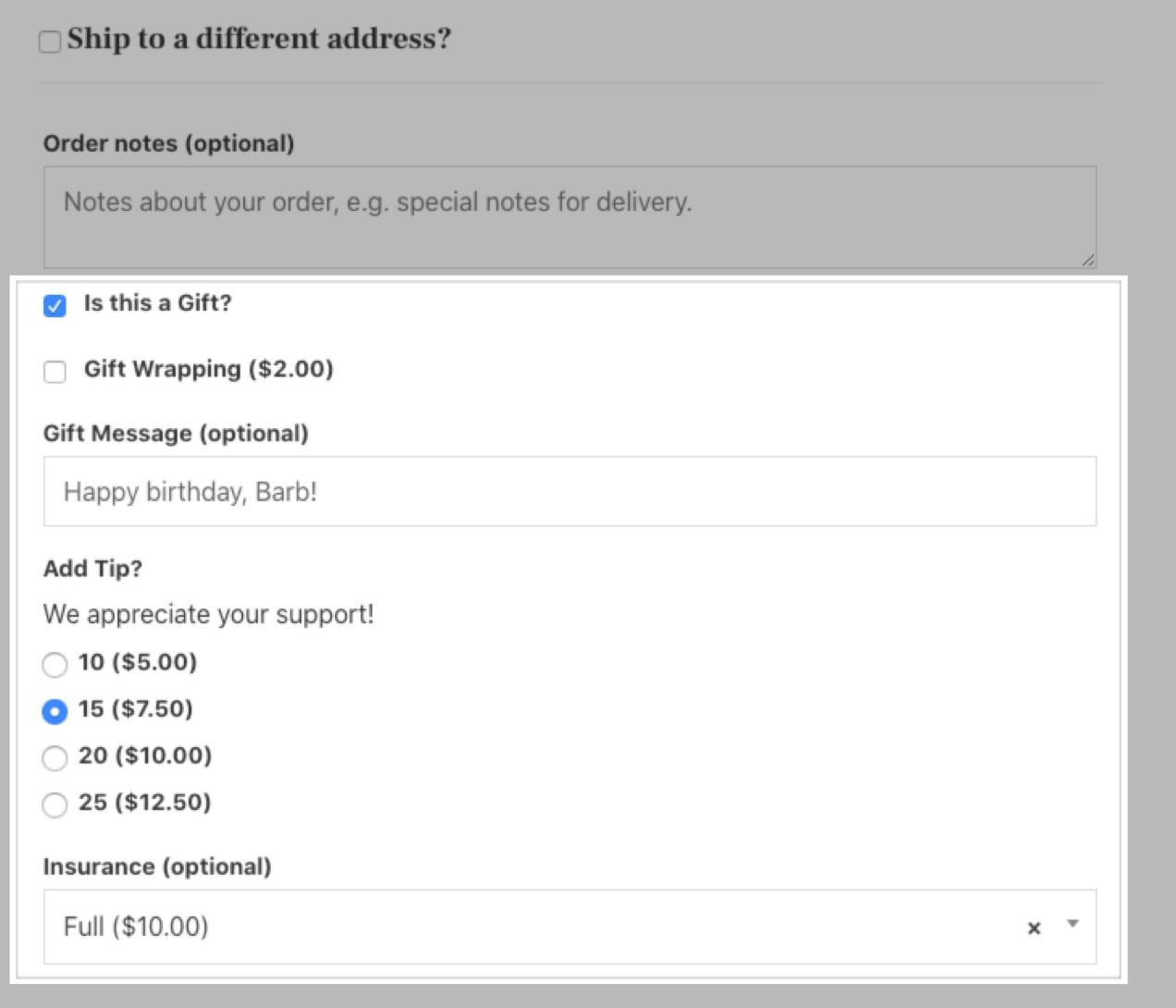Select the 10 ($5.00) tip radio button
Image resolution: width=1176 pixels, height=1008 pixels.
click(x=55, y=664)
